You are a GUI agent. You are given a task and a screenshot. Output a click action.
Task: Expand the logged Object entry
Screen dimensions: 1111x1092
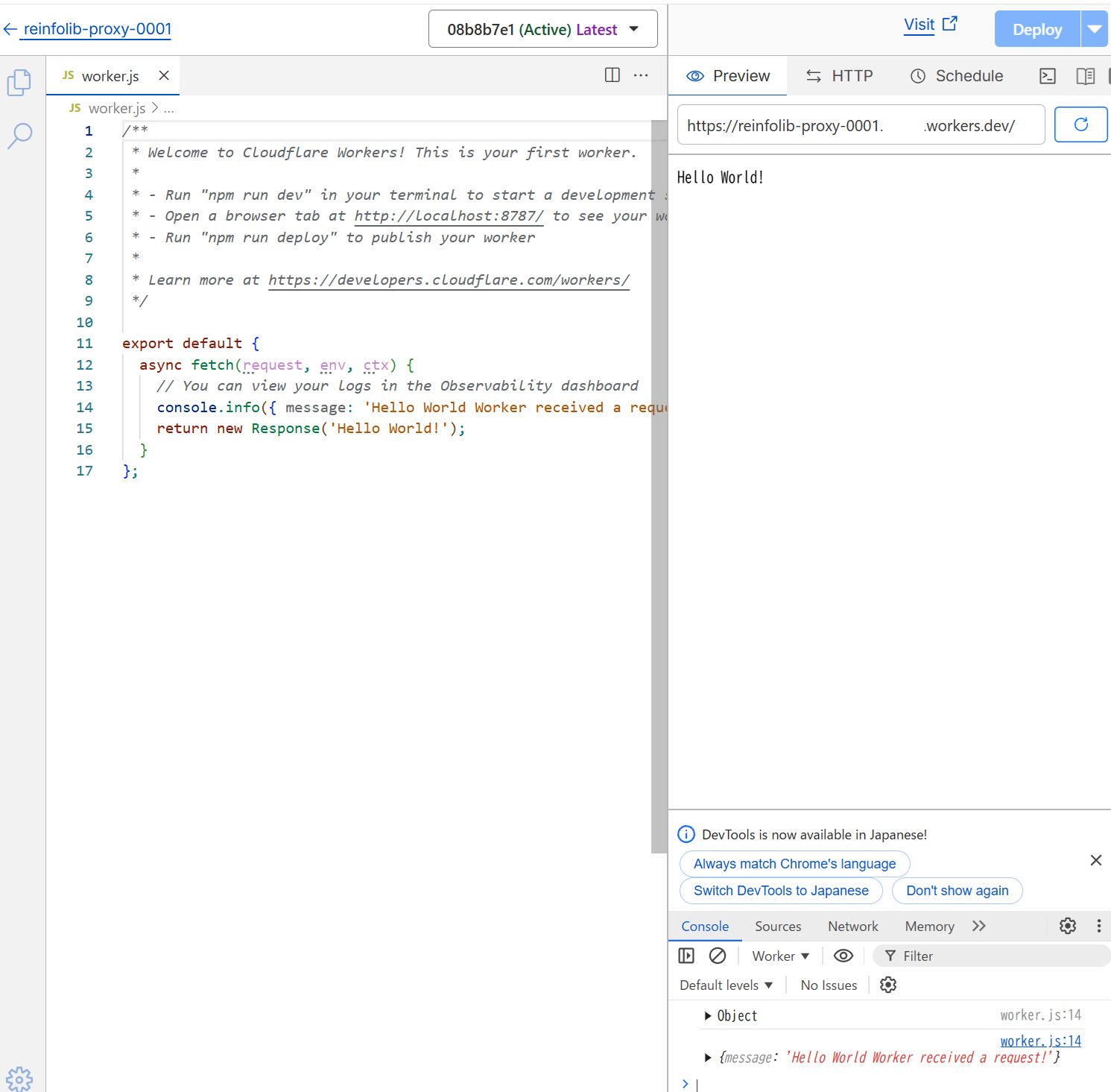[x=708, y=1016]
